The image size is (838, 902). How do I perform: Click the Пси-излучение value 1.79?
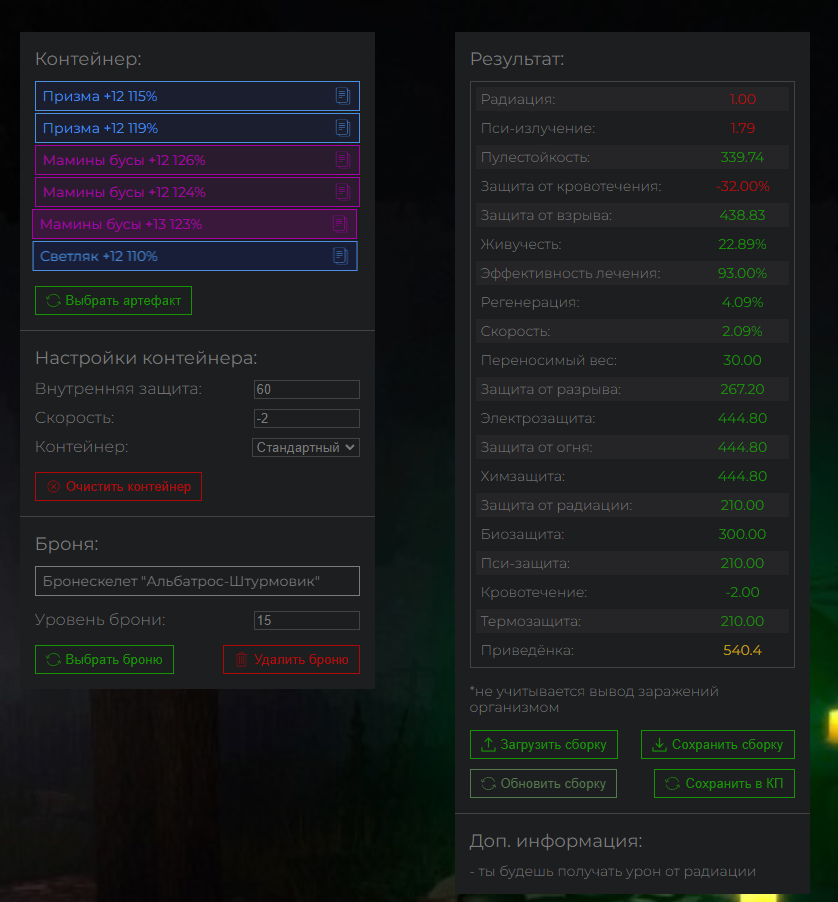(x=743, y=128)
